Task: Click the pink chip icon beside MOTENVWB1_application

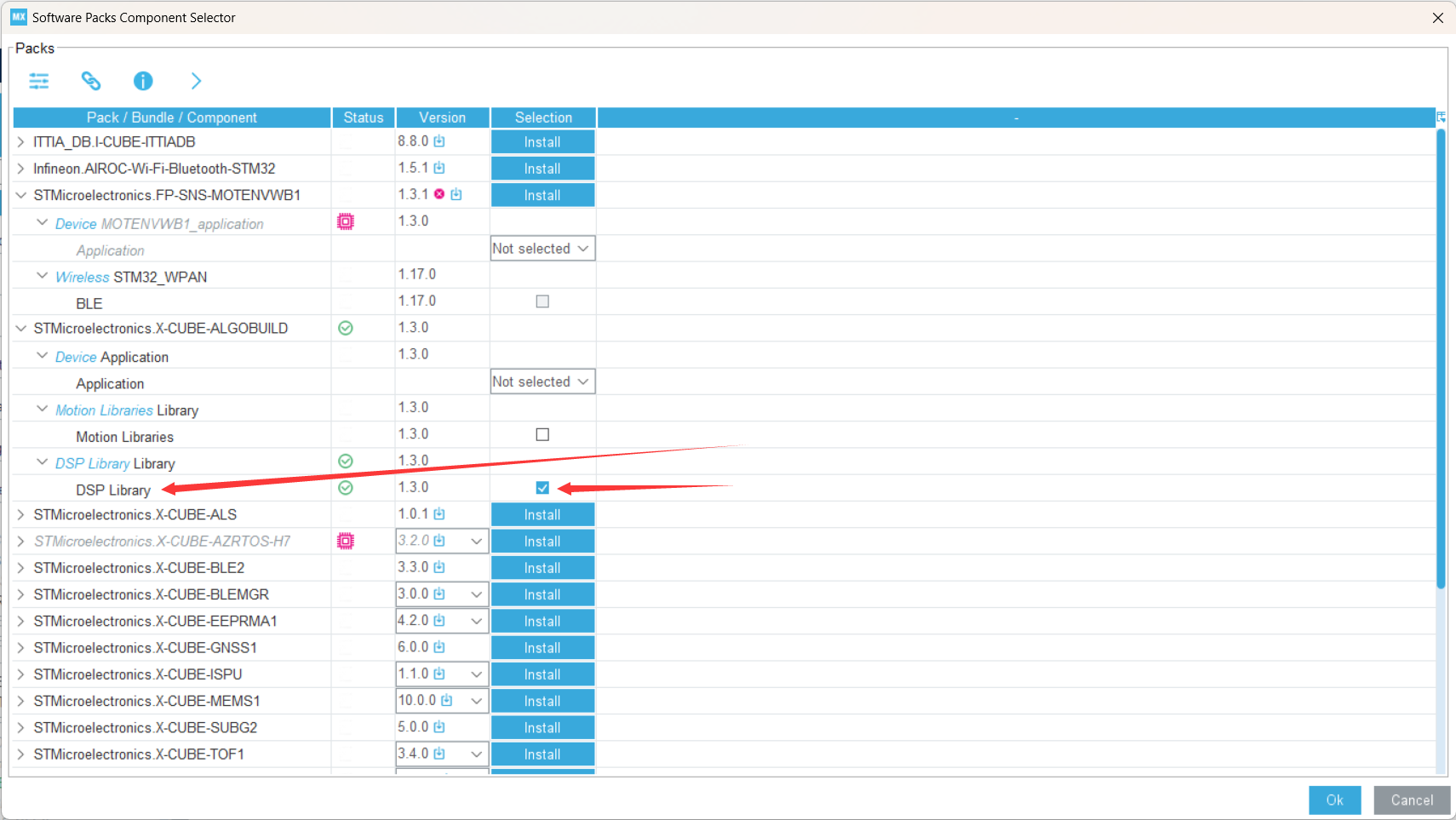Action: click(x=346, y=221)
